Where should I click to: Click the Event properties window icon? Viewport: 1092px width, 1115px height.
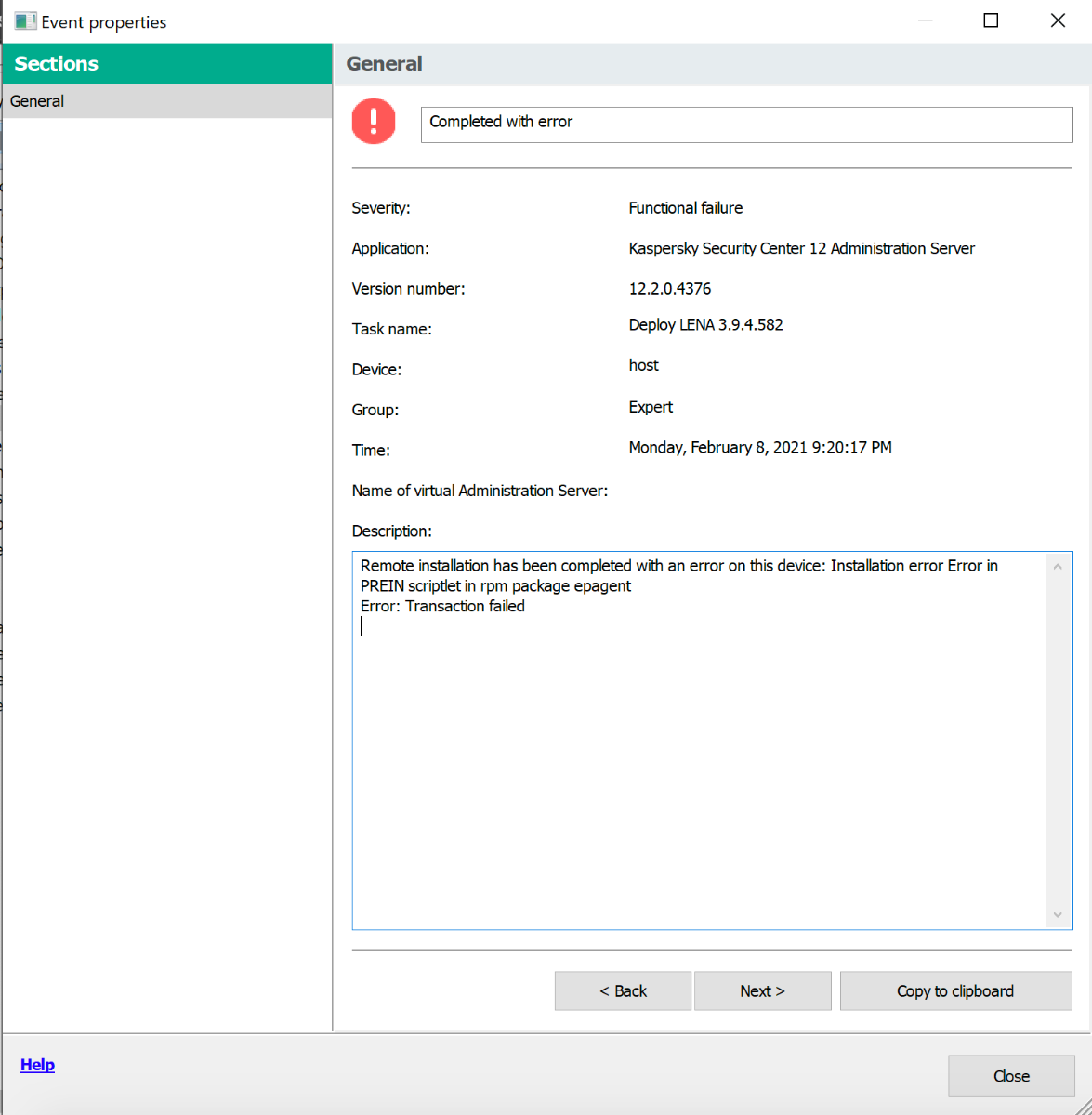pyautogui.click(x=25, y=21)
